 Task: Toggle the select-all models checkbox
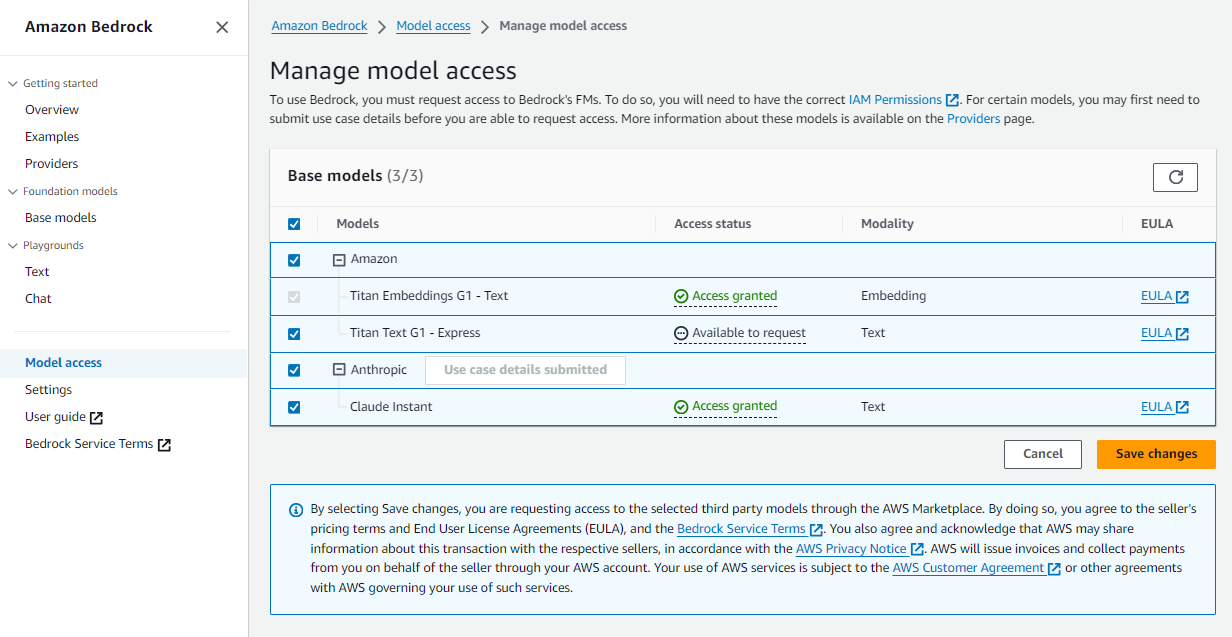(294, 224)
